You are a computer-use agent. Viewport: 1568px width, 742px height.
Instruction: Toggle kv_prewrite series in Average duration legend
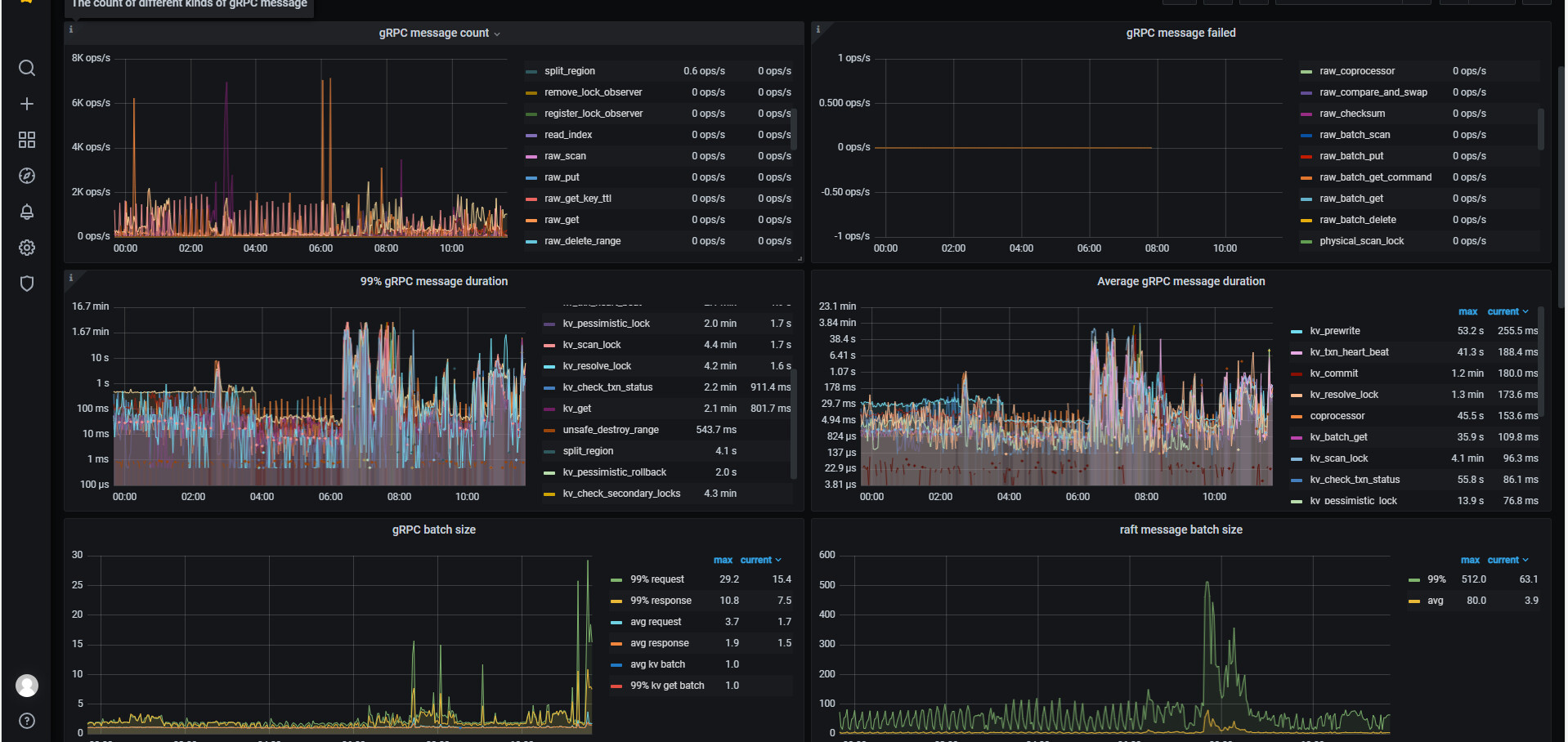point(1334,331)
